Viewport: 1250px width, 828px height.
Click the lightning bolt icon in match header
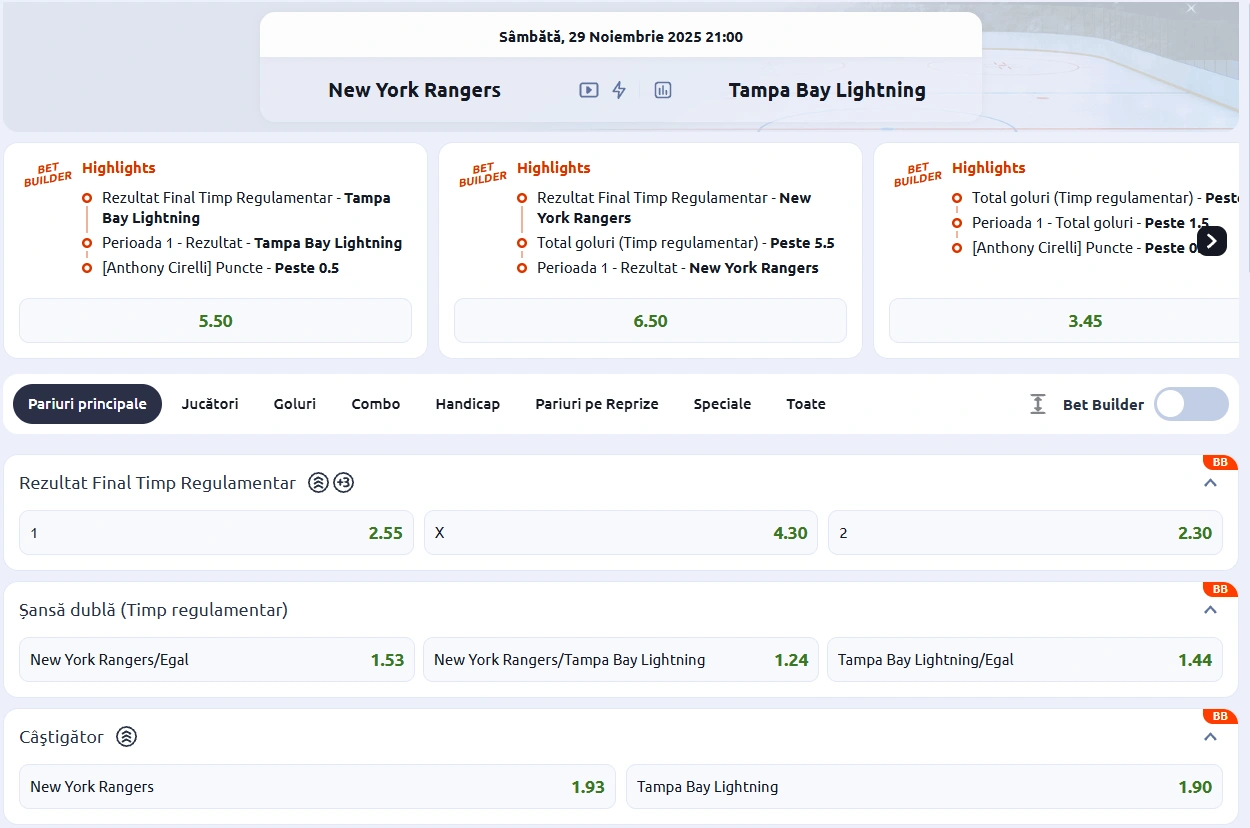tap(619, 90)
